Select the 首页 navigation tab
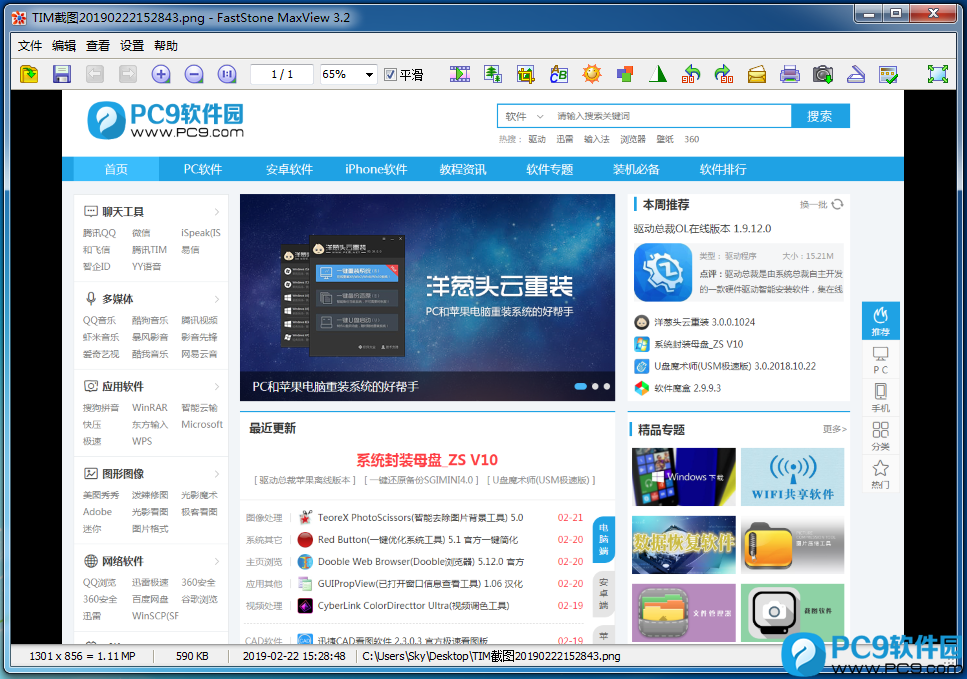The image size is (967, 679). pos(116,169)
